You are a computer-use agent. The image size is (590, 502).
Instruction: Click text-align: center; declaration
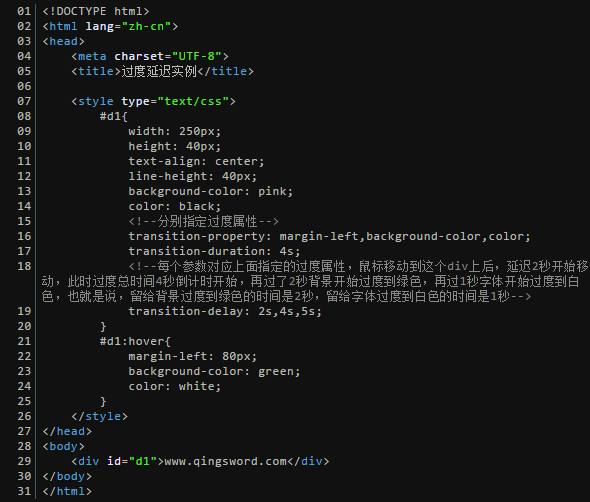[x=196, y=161]
